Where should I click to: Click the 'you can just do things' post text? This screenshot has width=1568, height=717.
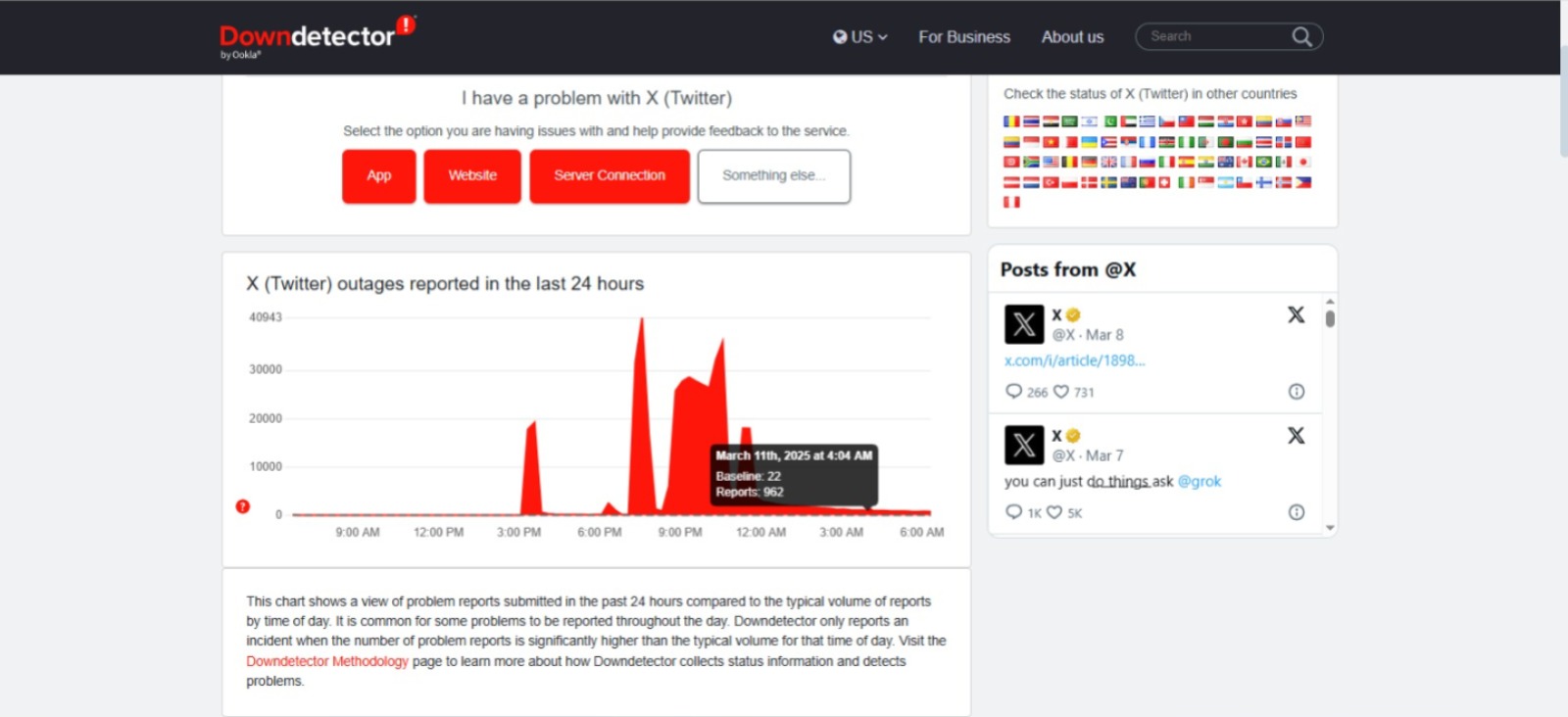click(x=1076, y=481)
